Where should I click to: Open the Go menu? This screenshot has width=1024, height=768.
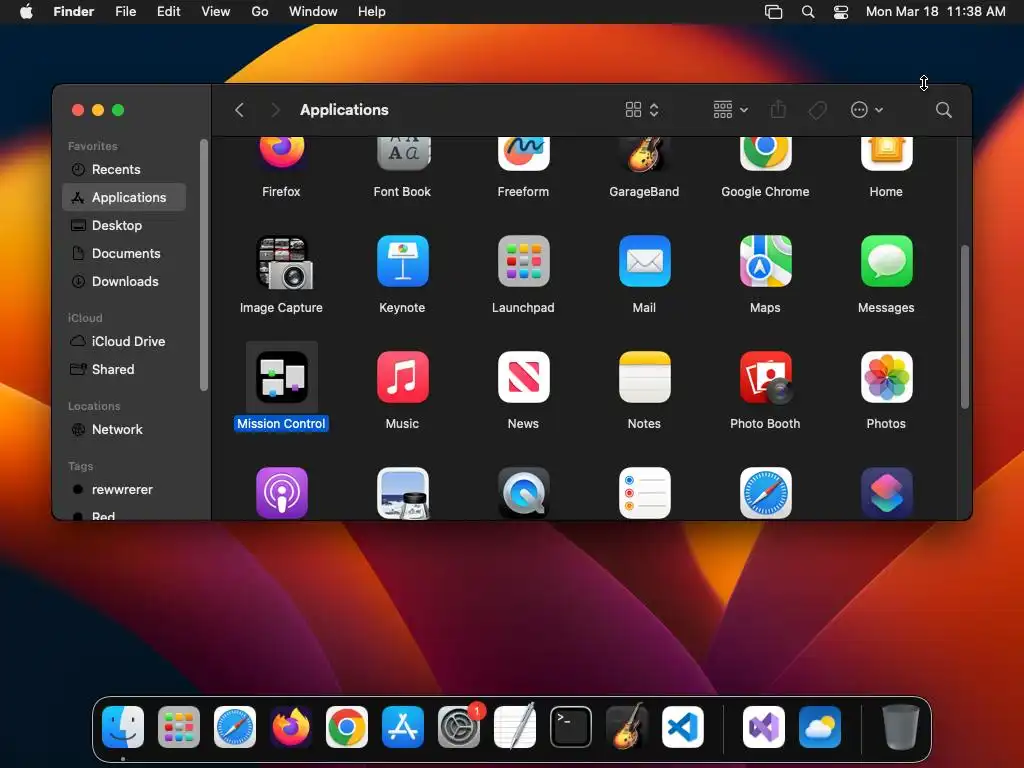[260, 12]
